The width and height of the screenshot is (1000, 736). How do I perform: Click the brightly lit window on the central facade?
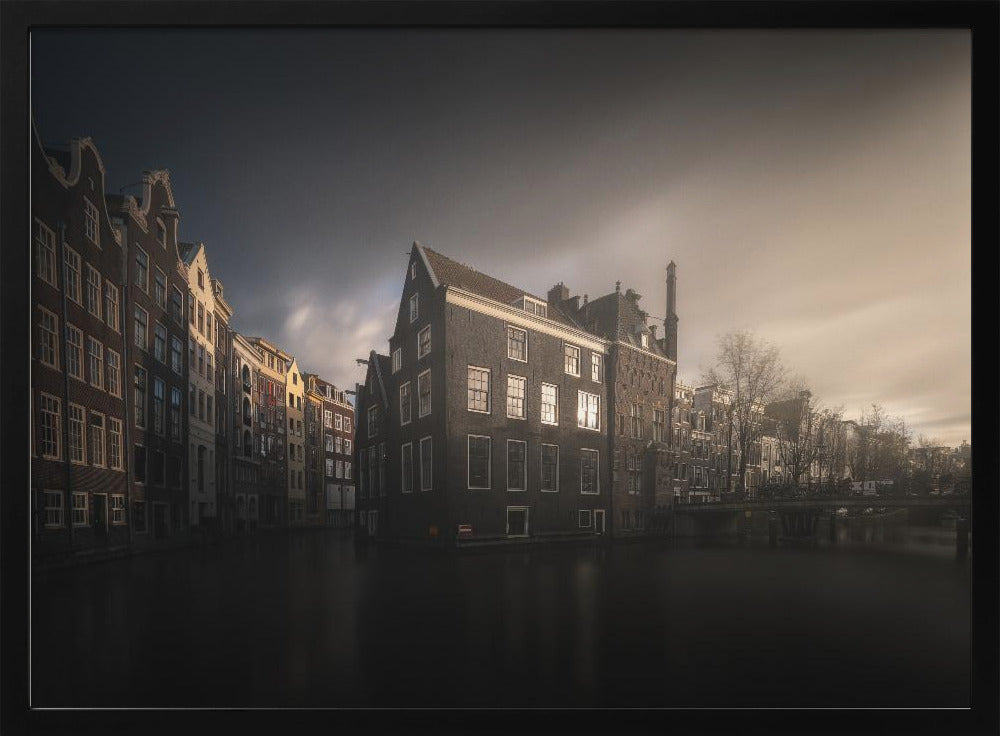(588, 410)
